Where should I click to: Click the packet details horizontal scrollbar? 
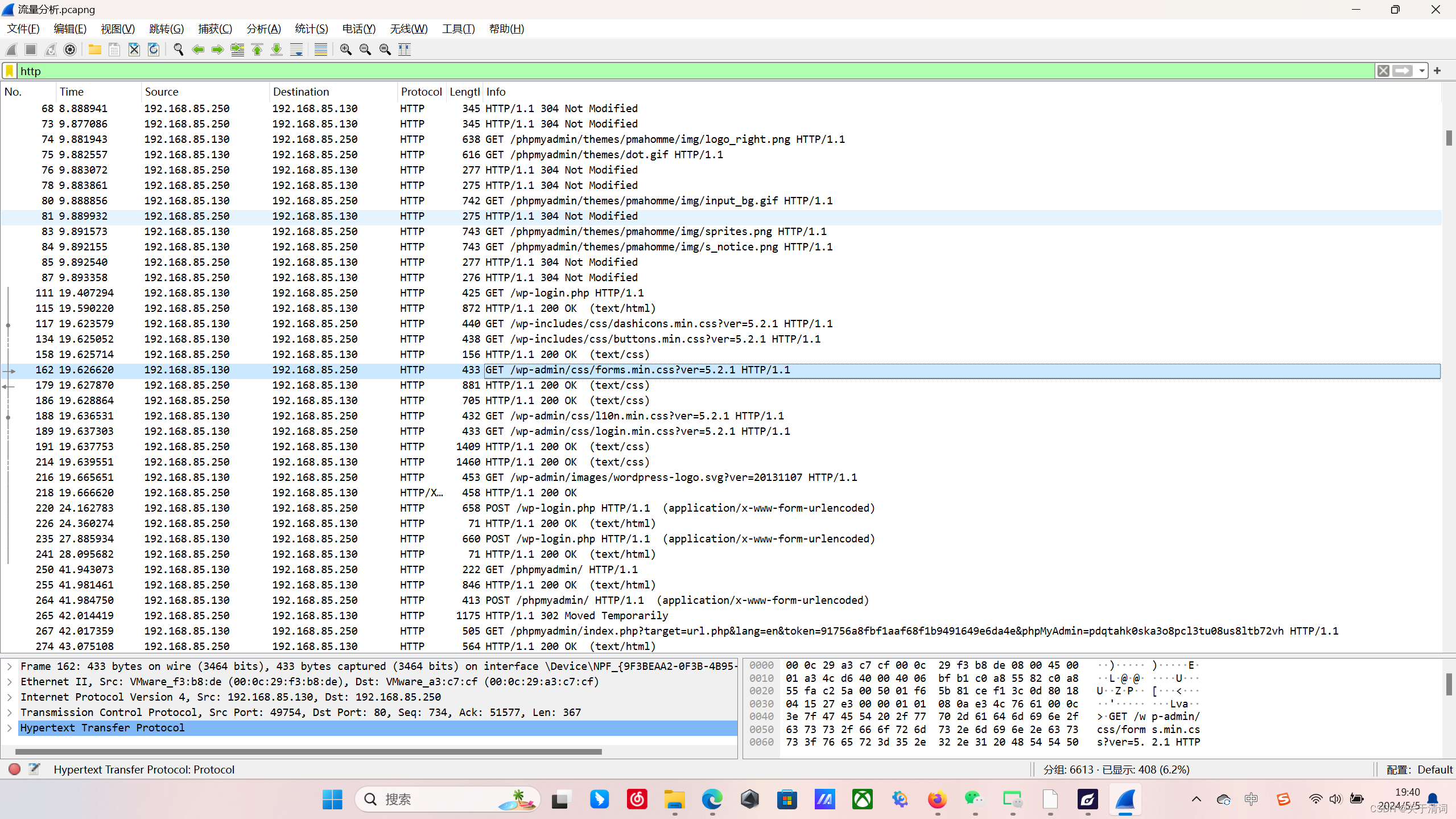tap(307, 752)
